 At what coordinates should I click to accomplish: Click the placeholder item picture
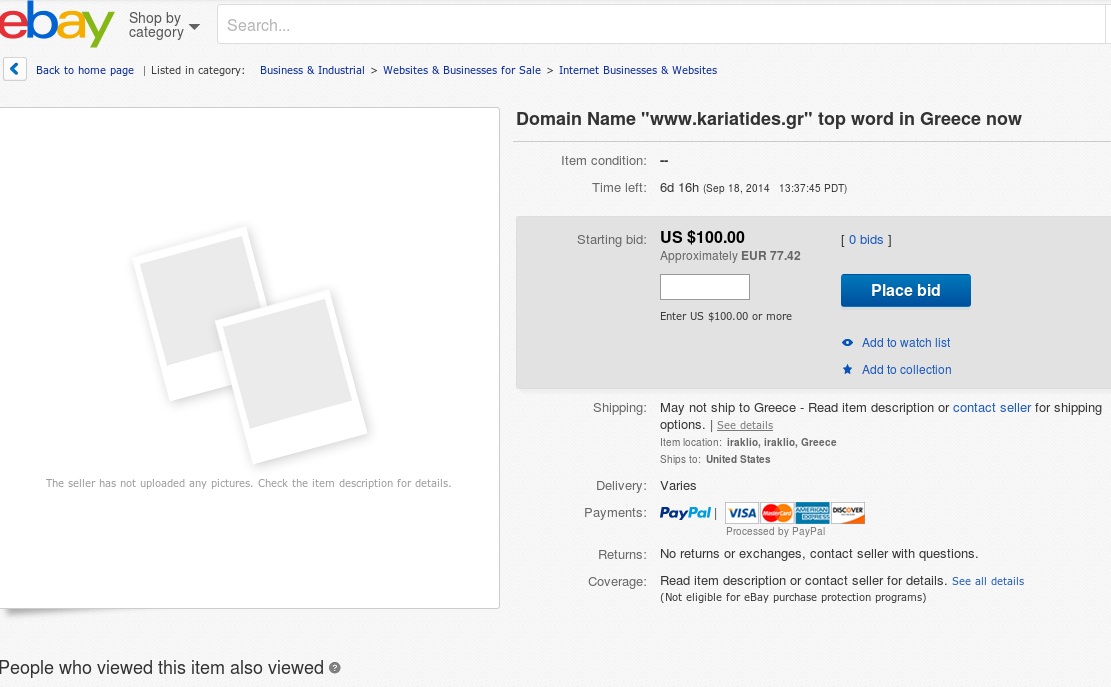point(249,346)
